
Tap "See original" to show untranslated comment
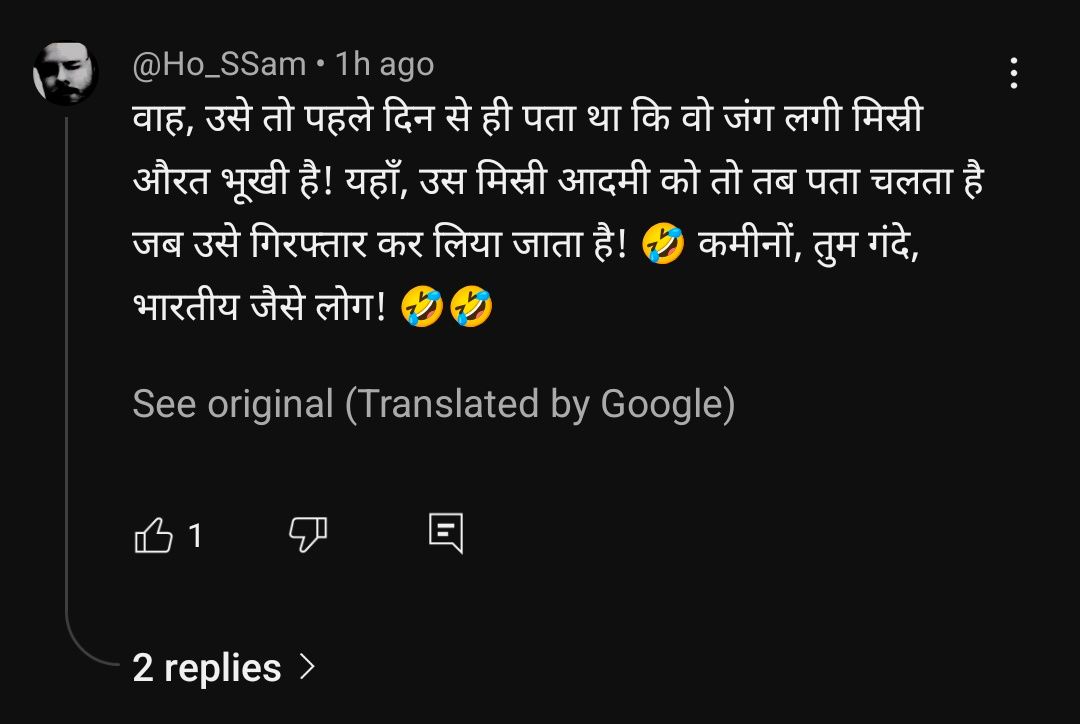(x=233, y=405)
